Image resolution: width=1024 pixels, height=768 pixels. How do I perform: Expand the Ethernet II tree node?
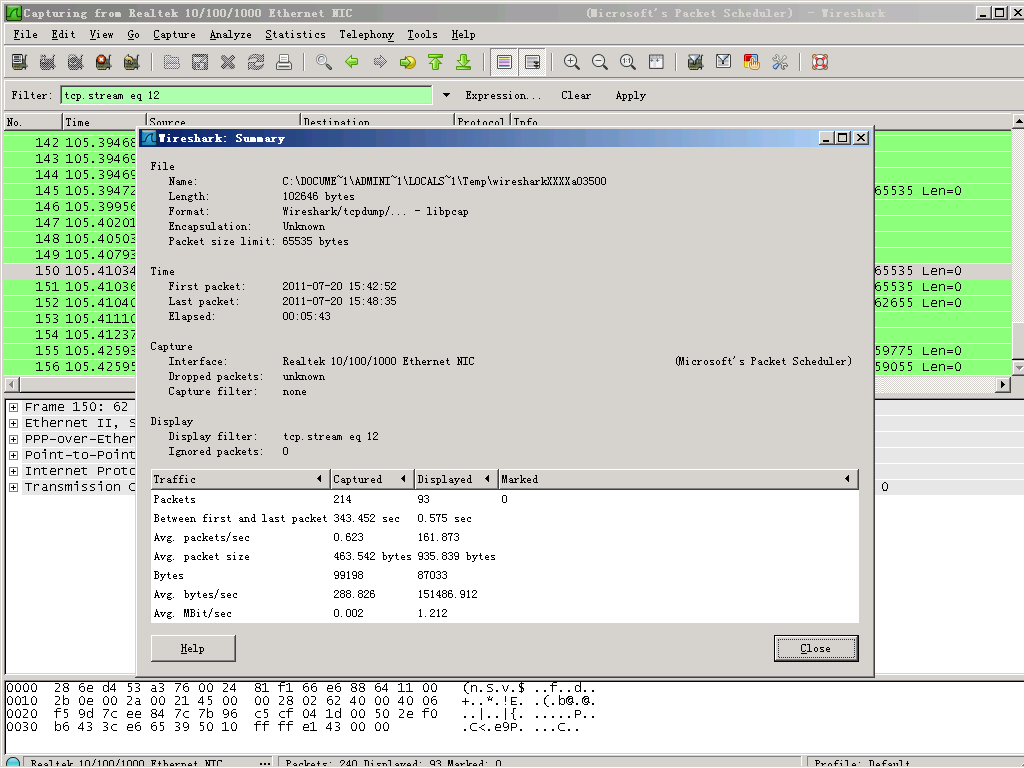[x=13, y=423]
